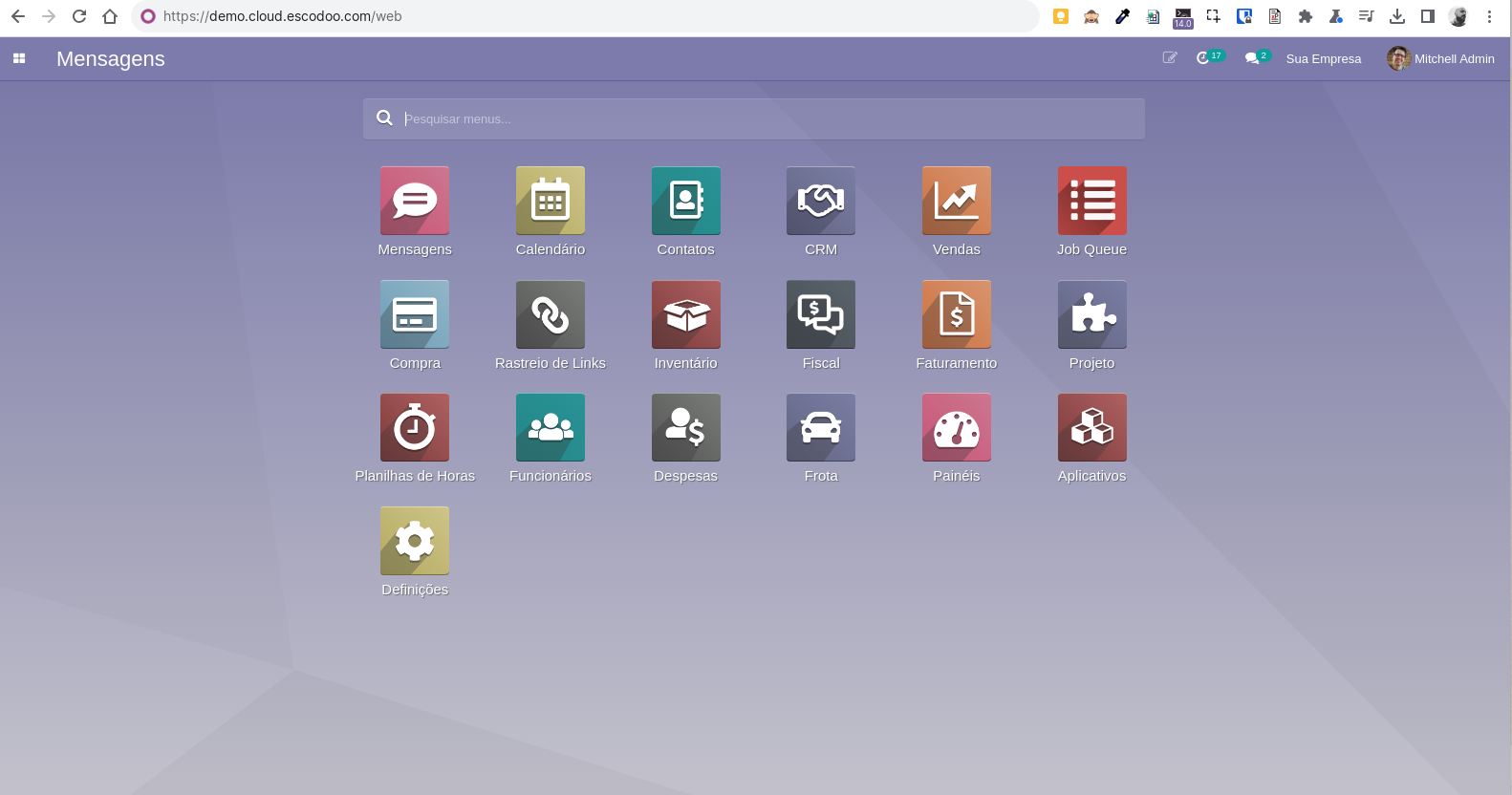Launch the Despesas app

[686, 428]
